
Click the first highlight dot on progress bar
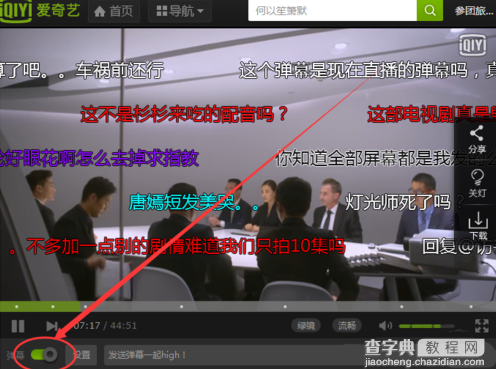[x=17, y=306]
